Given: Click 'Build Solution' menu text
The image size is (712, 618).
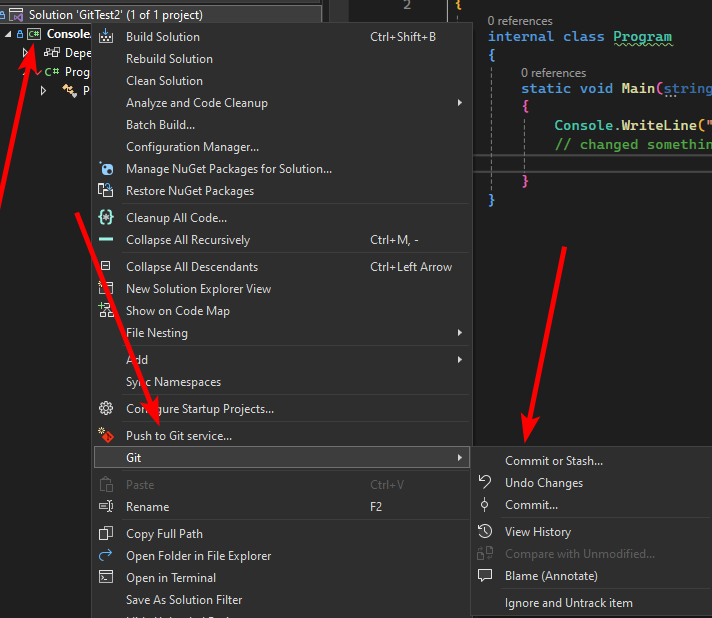Looking at the screenshot, I should (x=163, y=37).
